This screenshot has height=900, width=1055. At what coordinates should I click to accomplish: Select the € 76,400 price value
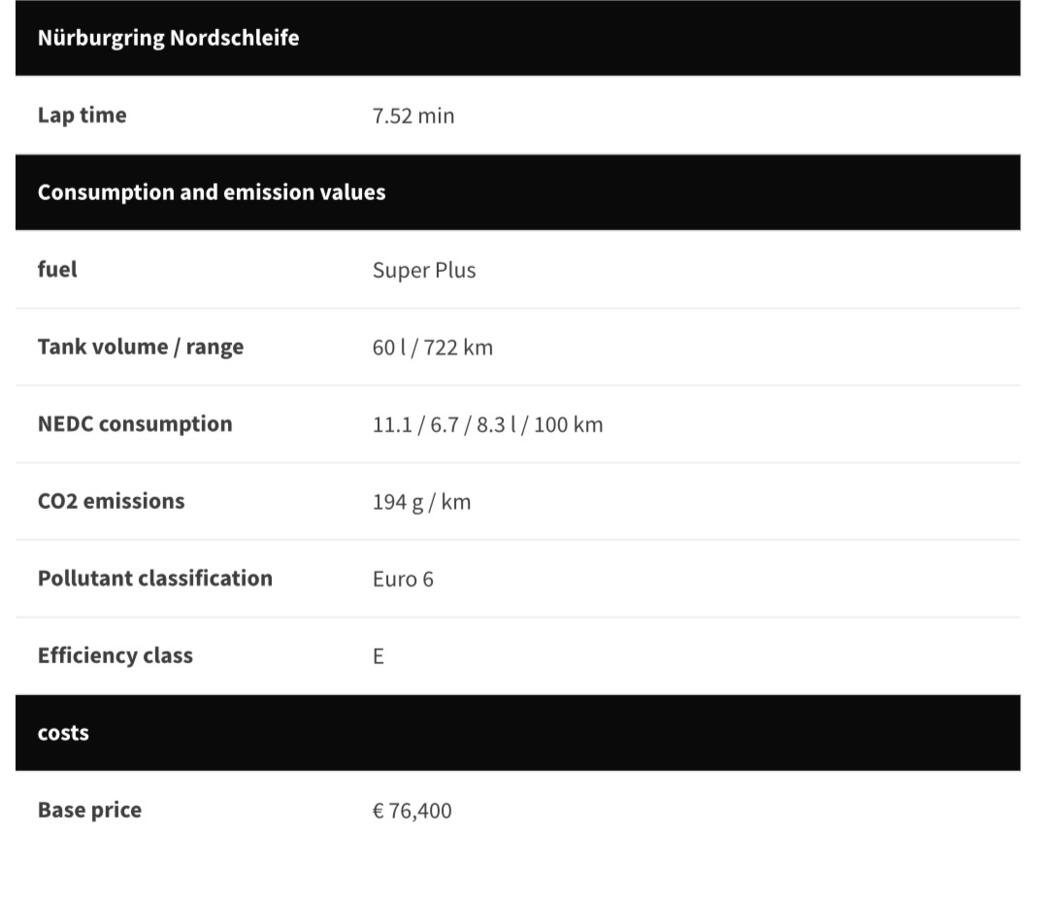coord(412,811)
